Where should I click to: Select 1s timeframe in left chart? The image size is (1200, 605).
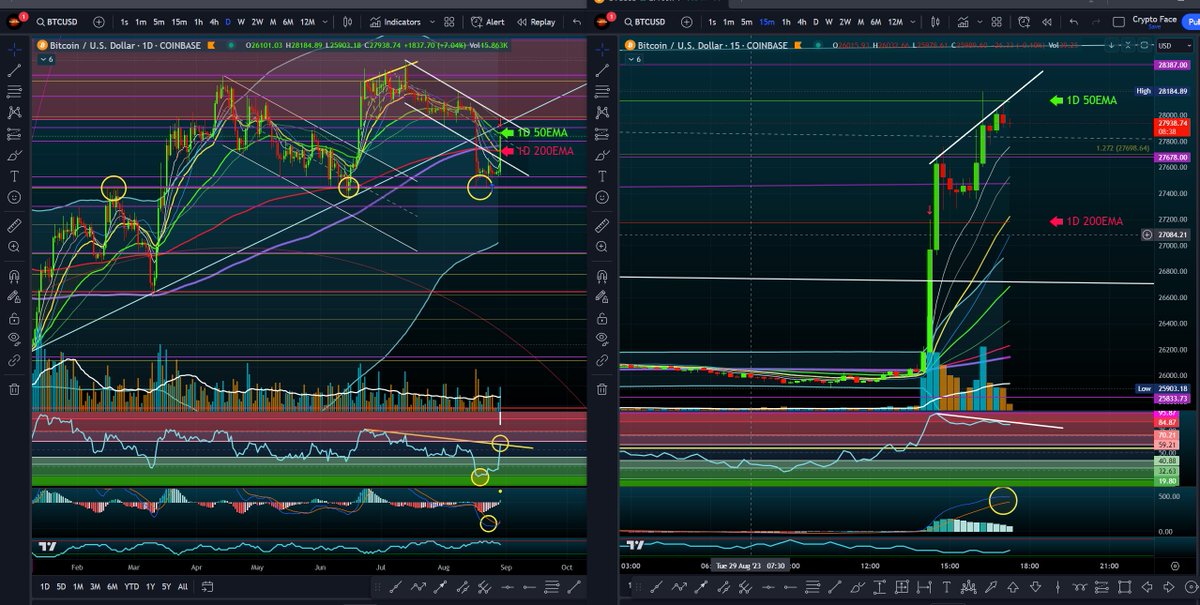click(124, 21)
